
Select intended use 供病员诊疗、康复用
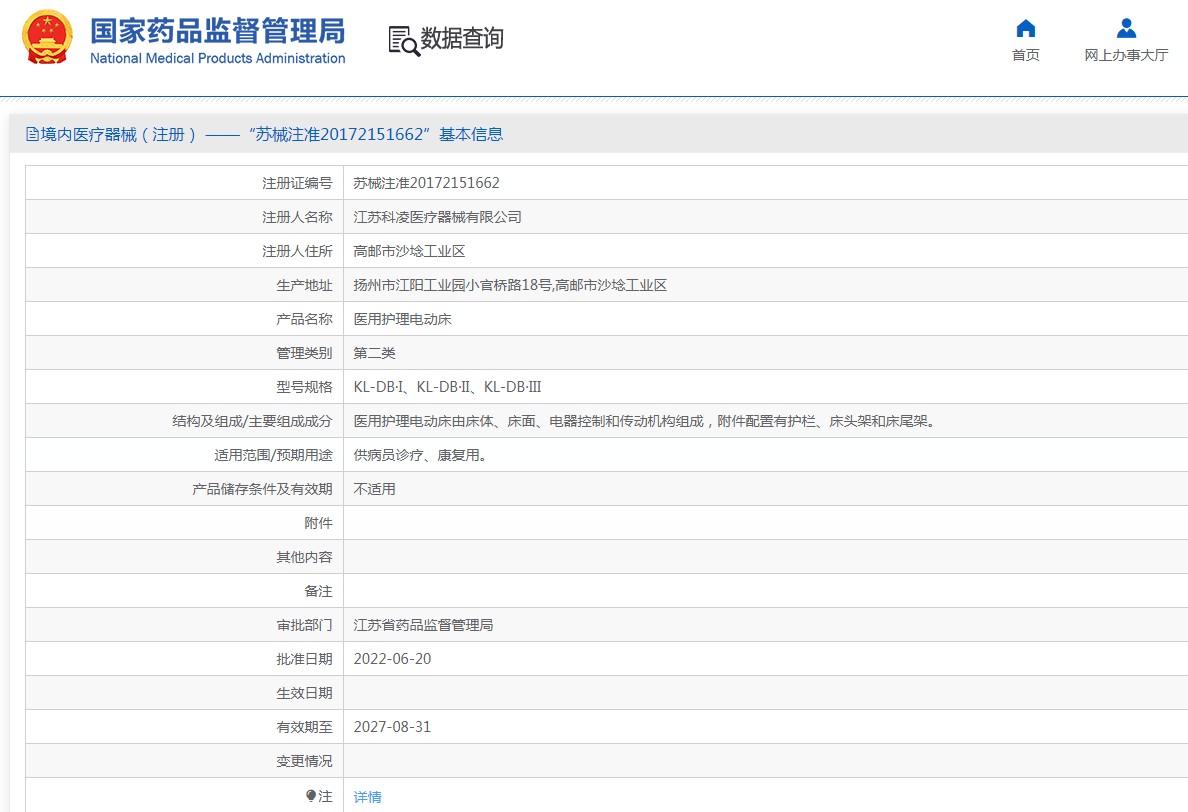coord(420,455)
